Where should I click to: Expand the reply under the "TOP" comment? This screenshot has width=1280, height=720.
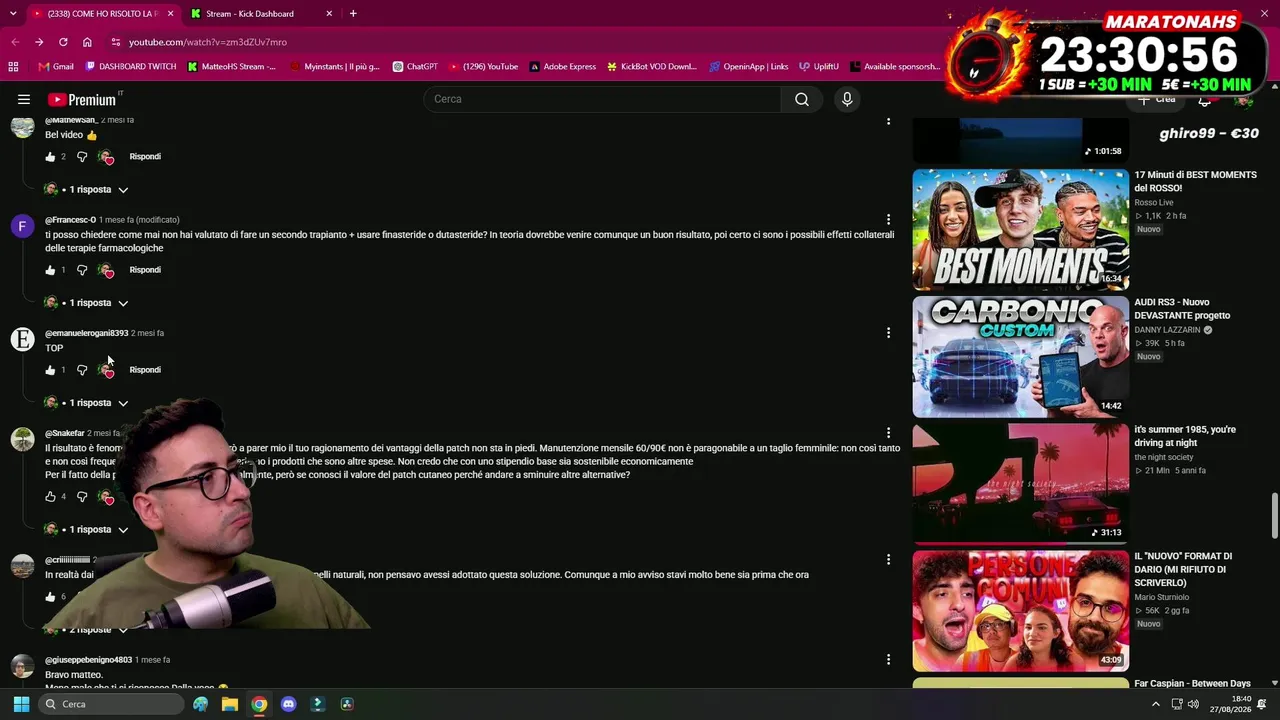point(87,403)
